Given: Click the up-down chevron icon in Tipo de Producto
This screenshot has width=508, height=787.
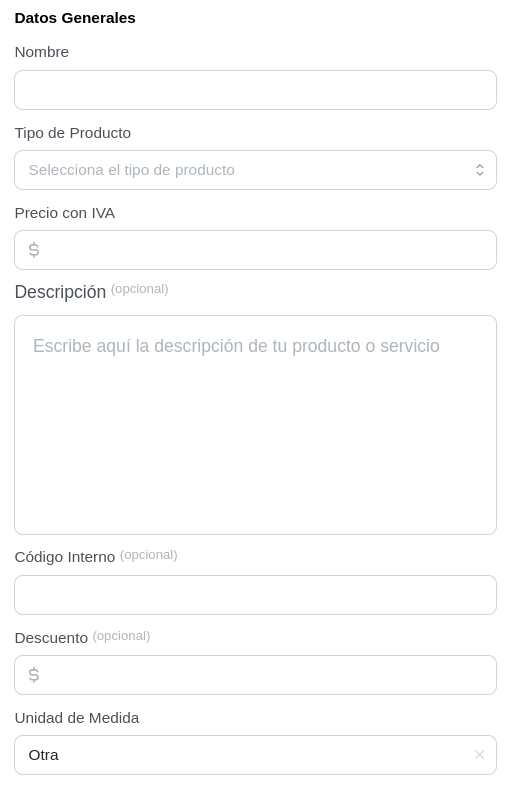Looking at the screenshot, I should [479, 170].
